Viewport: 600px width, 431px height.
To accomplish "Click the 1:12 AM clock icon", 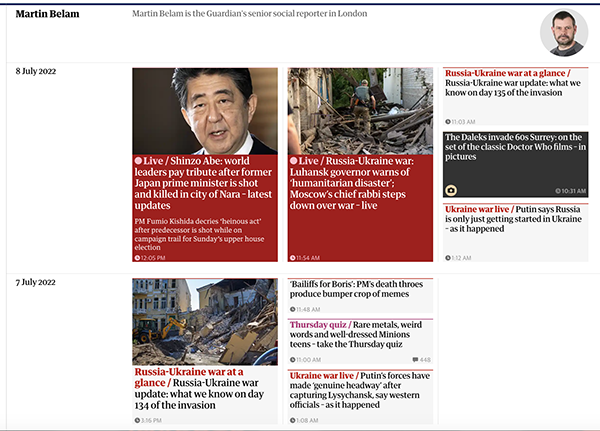I will click(x=448, y=258).
